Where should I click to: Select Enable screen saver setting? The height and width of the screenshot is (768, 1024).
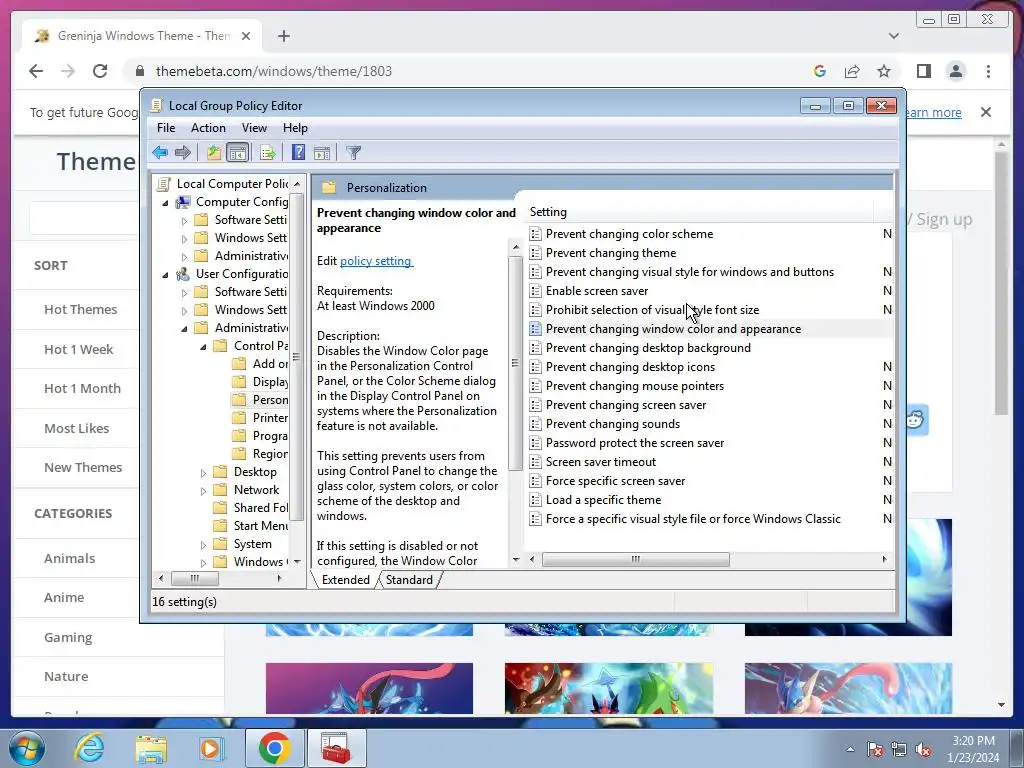(597, 291)
